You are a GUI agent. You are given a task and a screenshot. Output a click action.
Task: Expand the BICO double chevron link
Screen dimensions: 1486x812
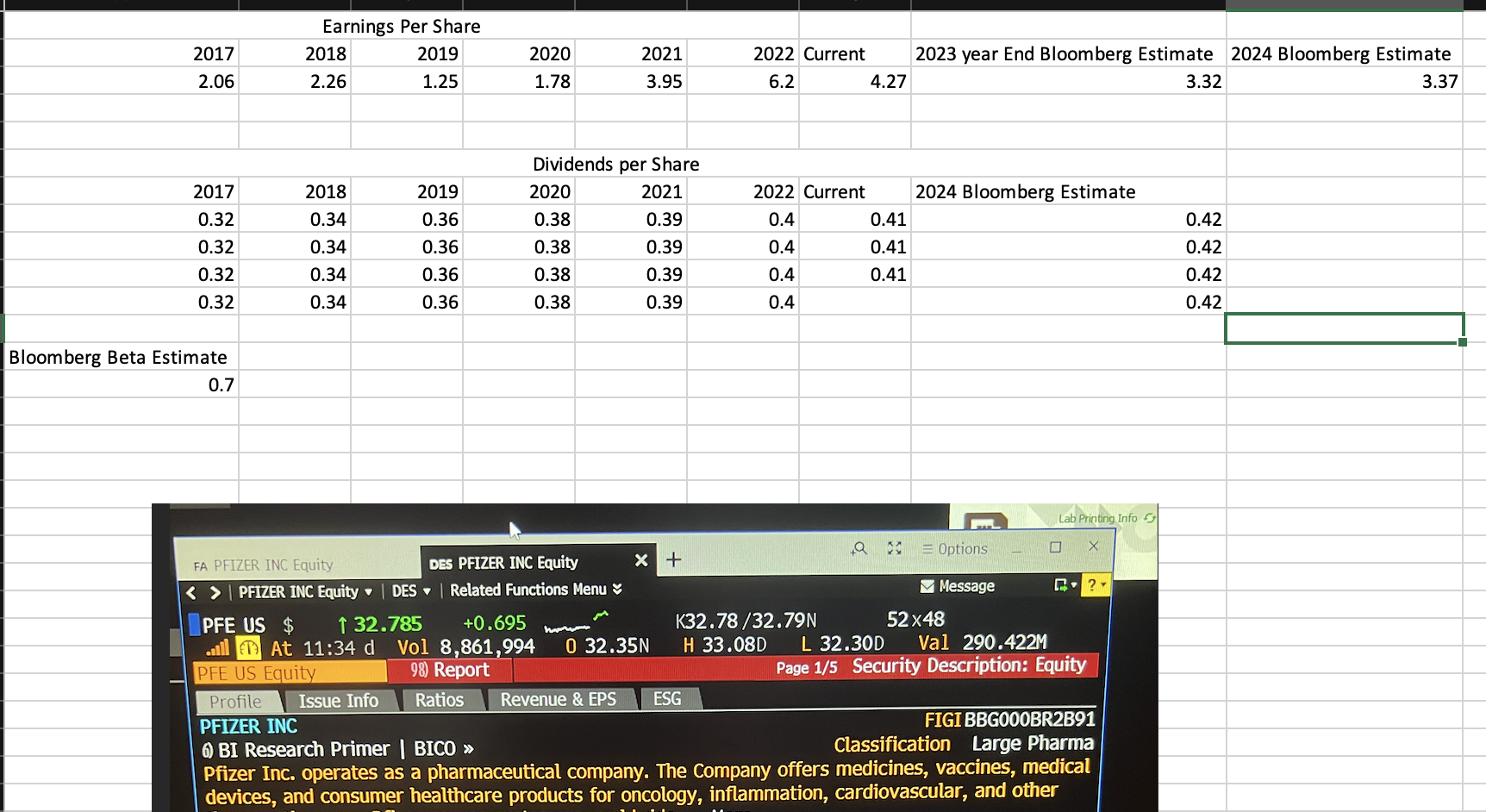coord(469,748)
